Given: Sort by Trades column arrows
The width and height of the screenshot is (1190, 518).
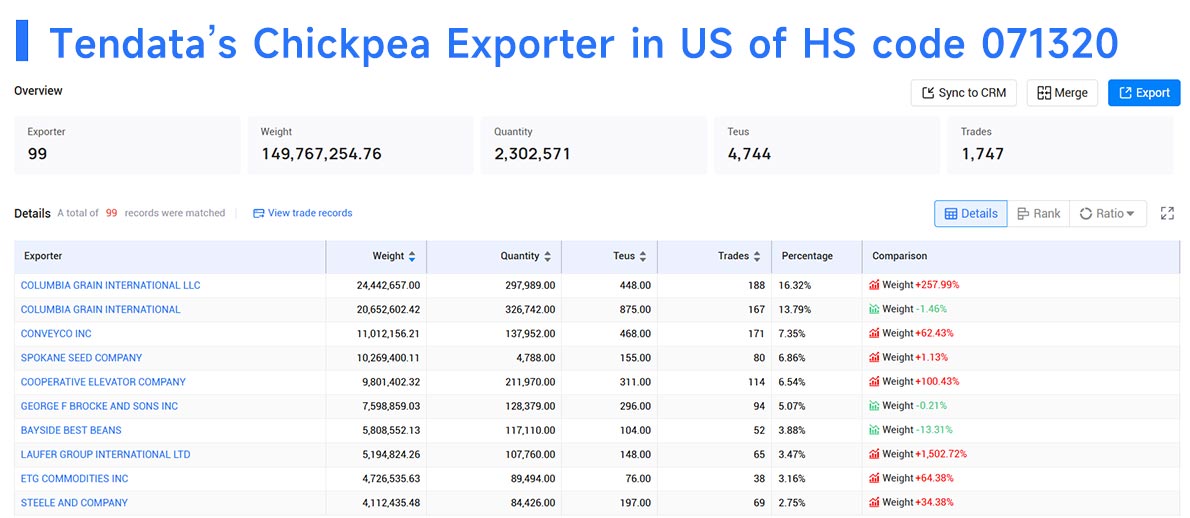Looking at the screenshot, I should (757, 256).
